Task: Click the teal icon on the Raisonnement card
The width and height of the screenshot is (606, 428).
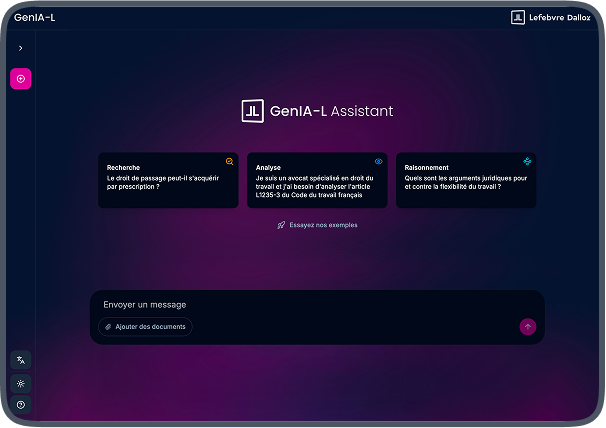Action: coord(527,161)
